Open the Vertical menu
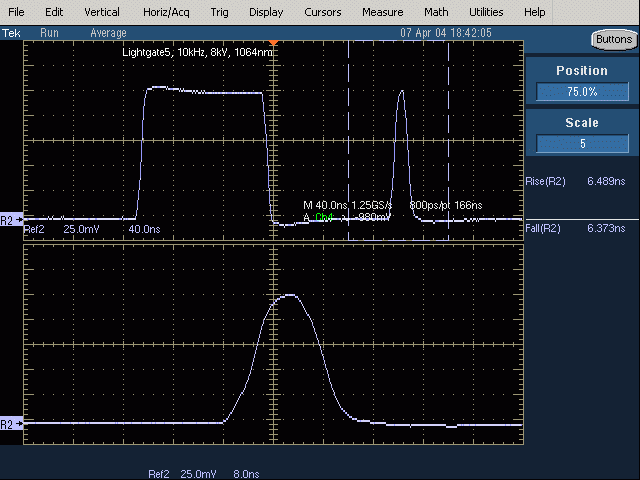The width and height of the screenshot is (640, 480). point(102,12)
